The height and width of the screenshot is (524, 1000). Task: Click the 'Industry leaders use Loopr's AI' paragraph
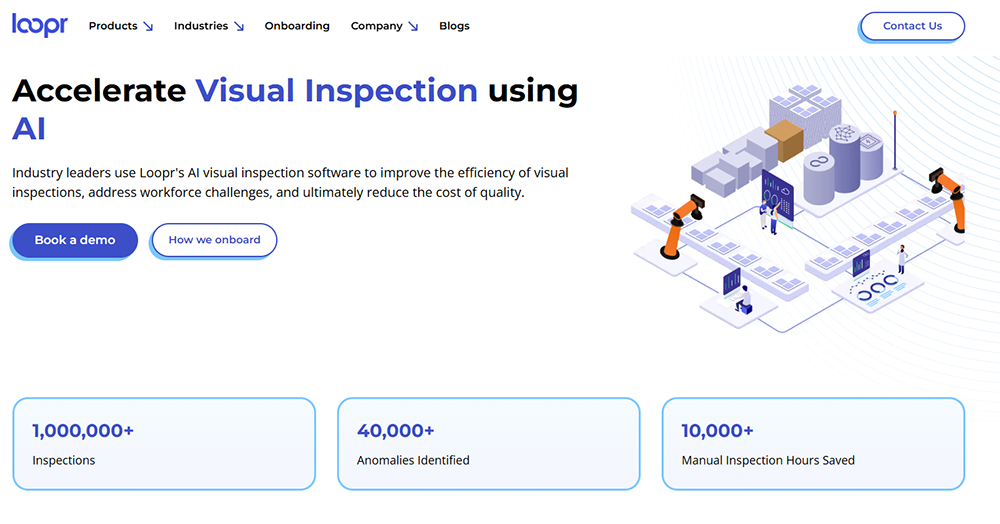[290, 182]
